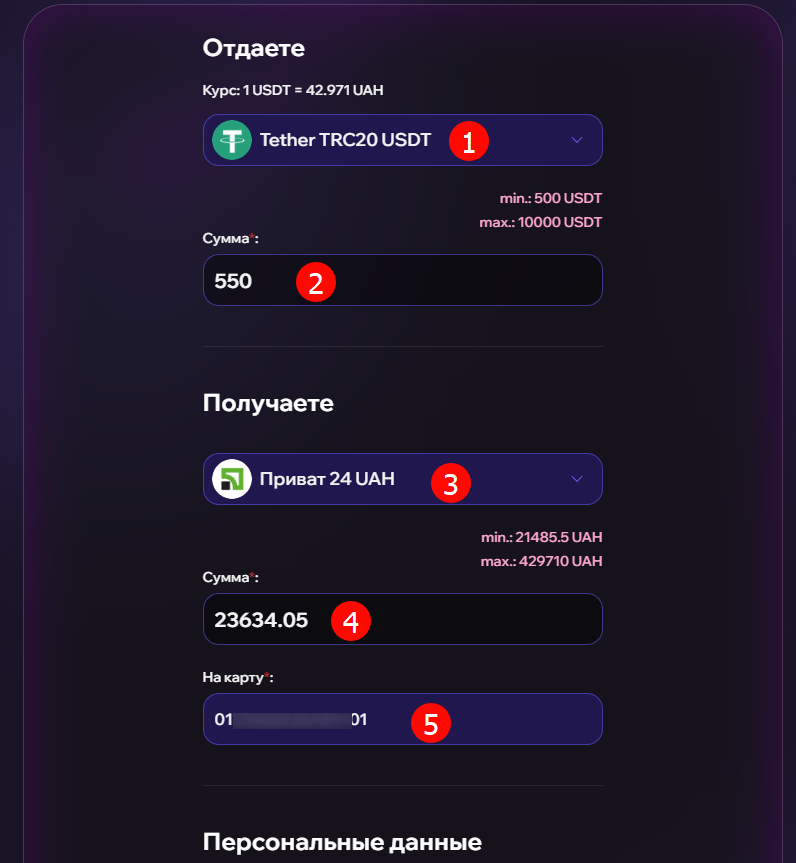Click the Privat 24 bank logo icon
This screenshot has width=796, height=863.
click(x=232, y=479)
